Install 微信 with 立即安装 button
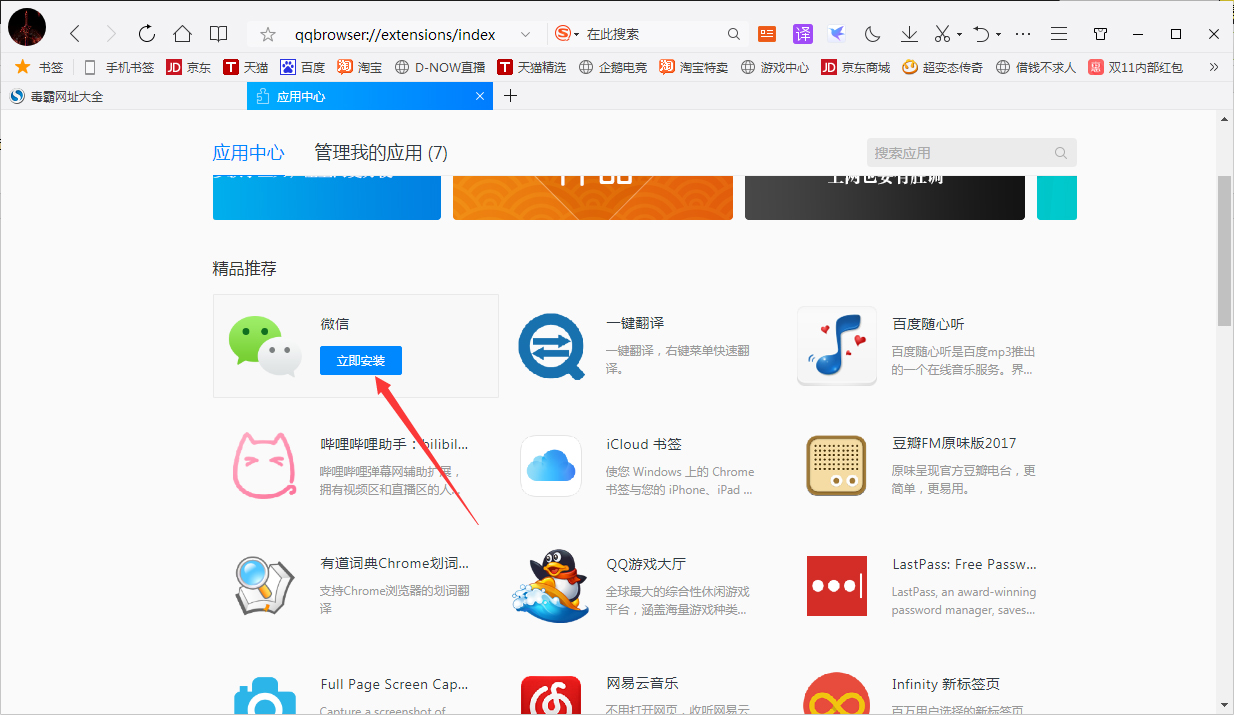The image size is (1234, 715). 360,361
